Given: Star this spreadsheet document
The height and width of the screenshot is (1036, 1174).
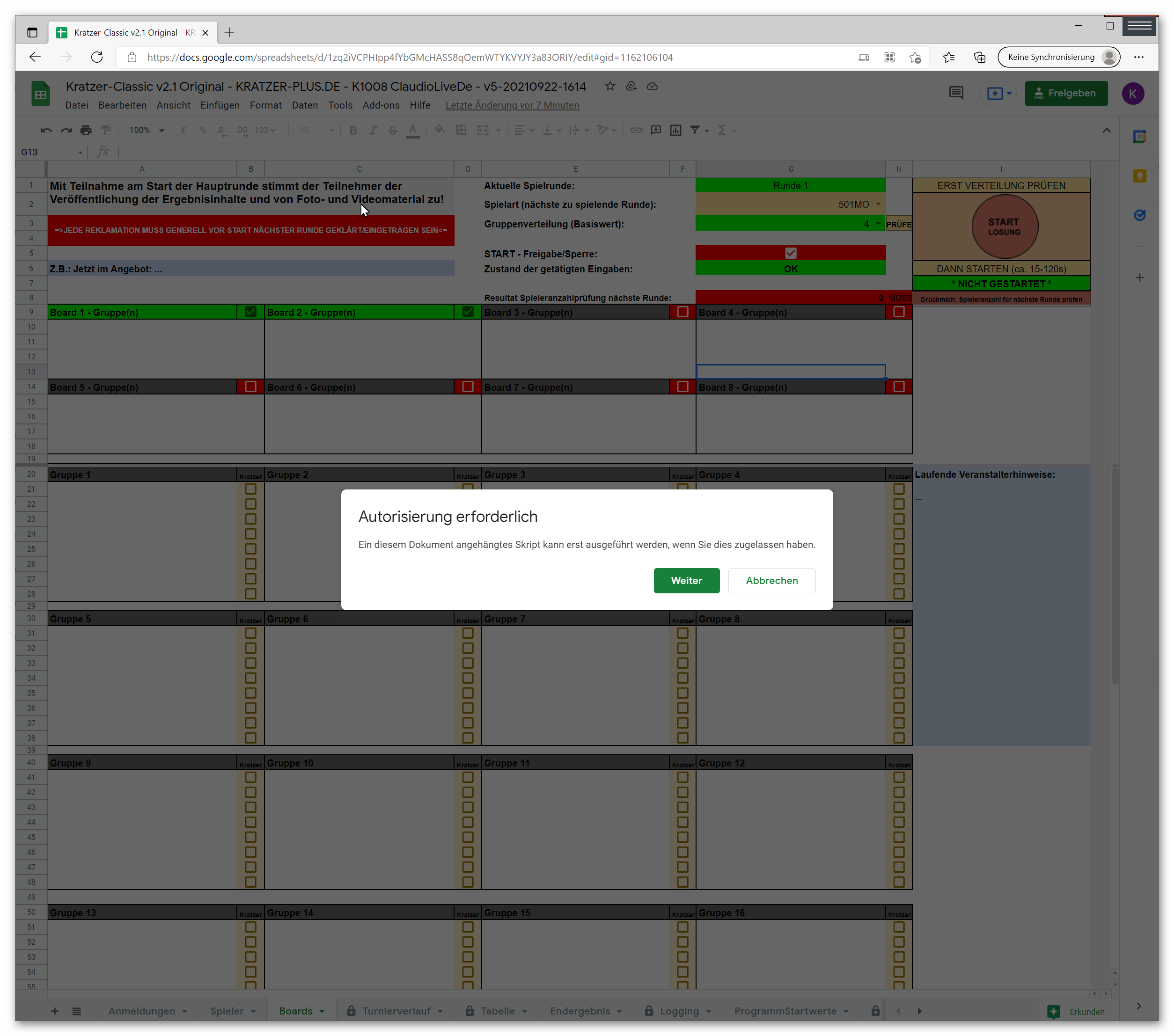Looking at the screenshot, I should [x=610, y=86].
